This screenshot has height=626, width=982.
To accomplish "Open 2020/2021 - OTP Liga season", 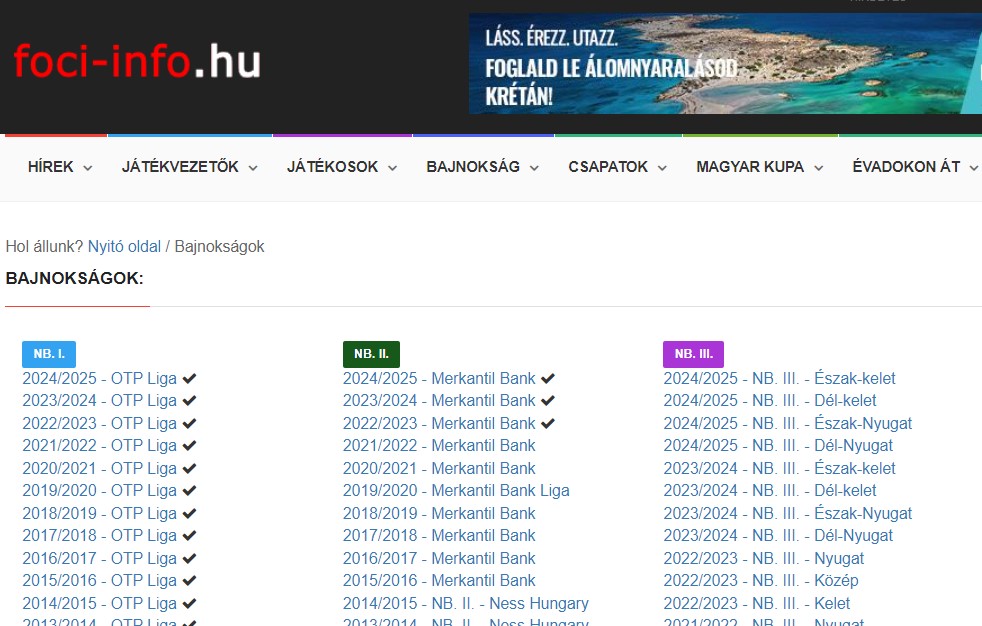I will [100, 469].
